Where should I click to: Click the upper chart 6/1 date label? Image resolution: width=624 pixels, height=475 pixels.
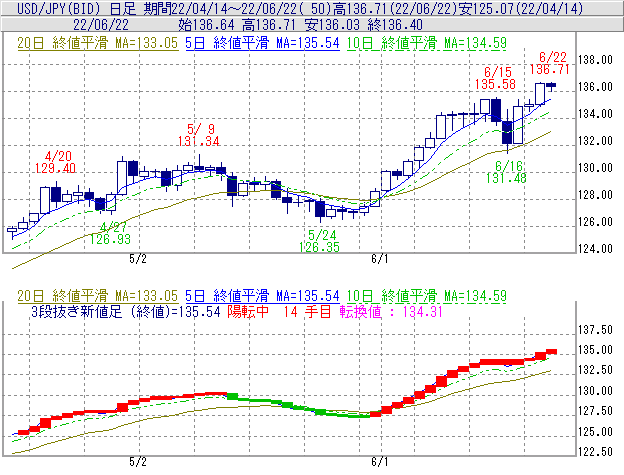coord(380,259)
